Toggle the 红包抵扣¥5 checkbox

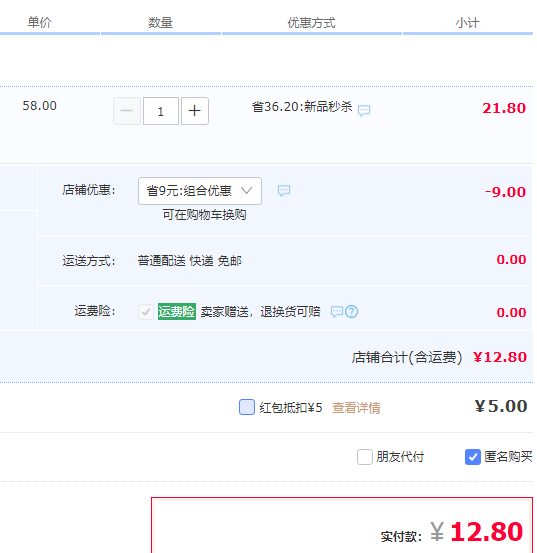tap(247, 407)
